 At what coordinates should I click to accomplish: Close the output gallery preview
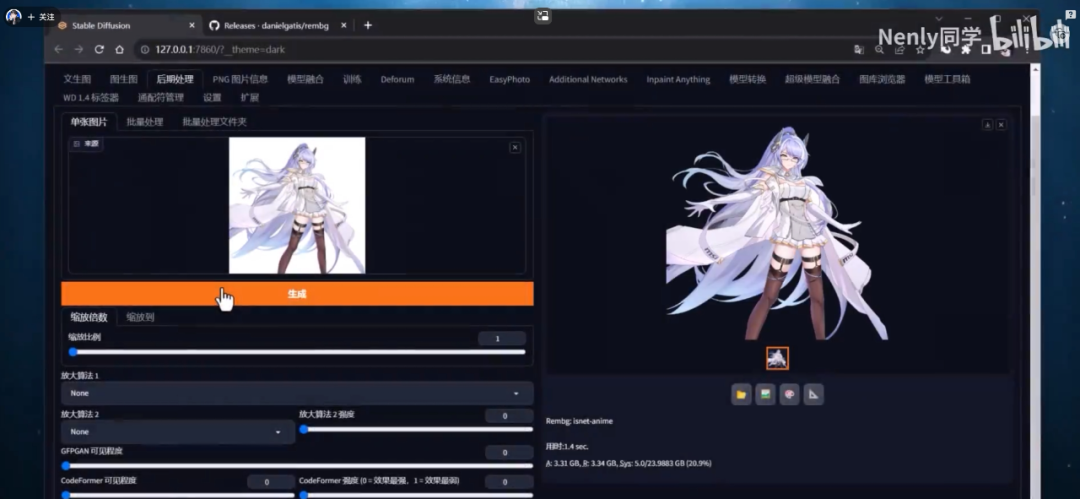[x=1001, y=125]
